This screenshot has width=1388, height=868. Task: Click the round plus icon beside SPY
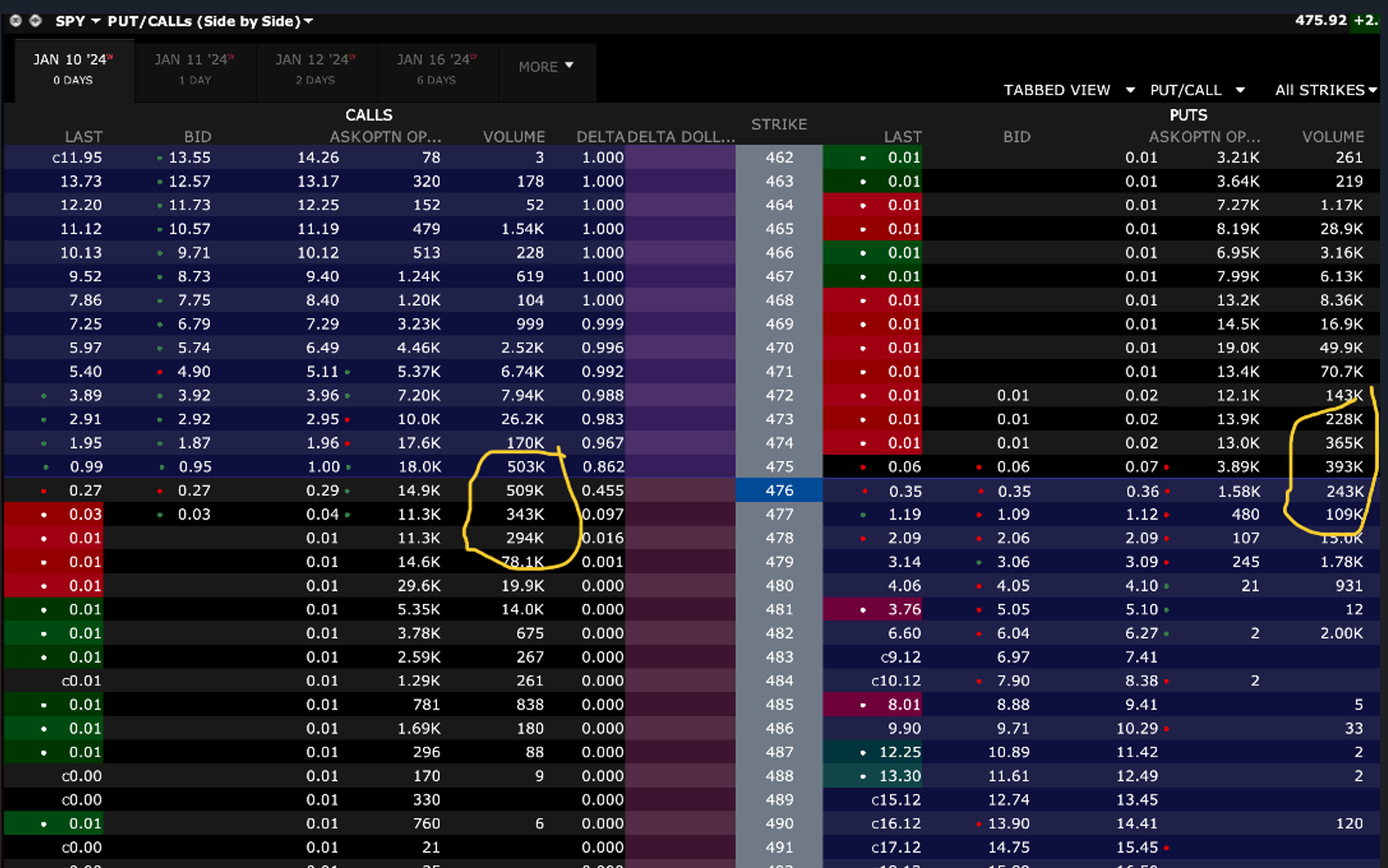[36, 20]
